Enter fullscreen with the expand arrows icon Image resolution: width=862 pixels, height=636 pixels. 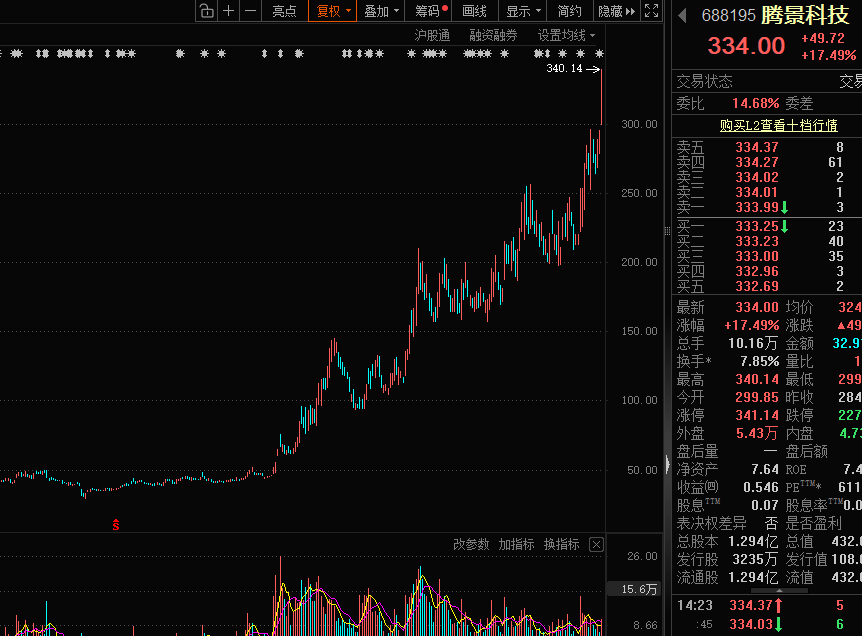pyautogui.click(x=651, y=11)
